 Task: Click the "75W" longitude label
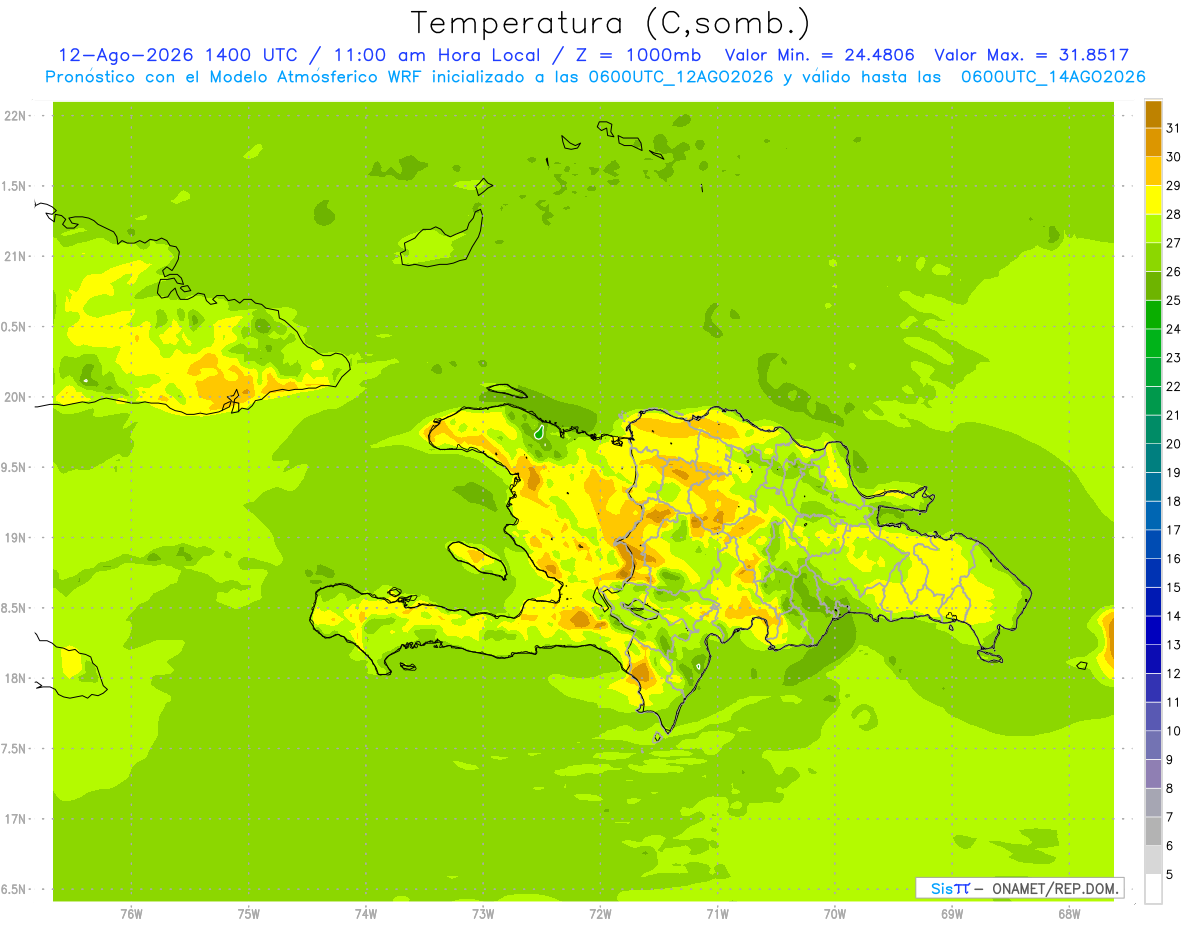pyautogui.click(x=248, y=914)
